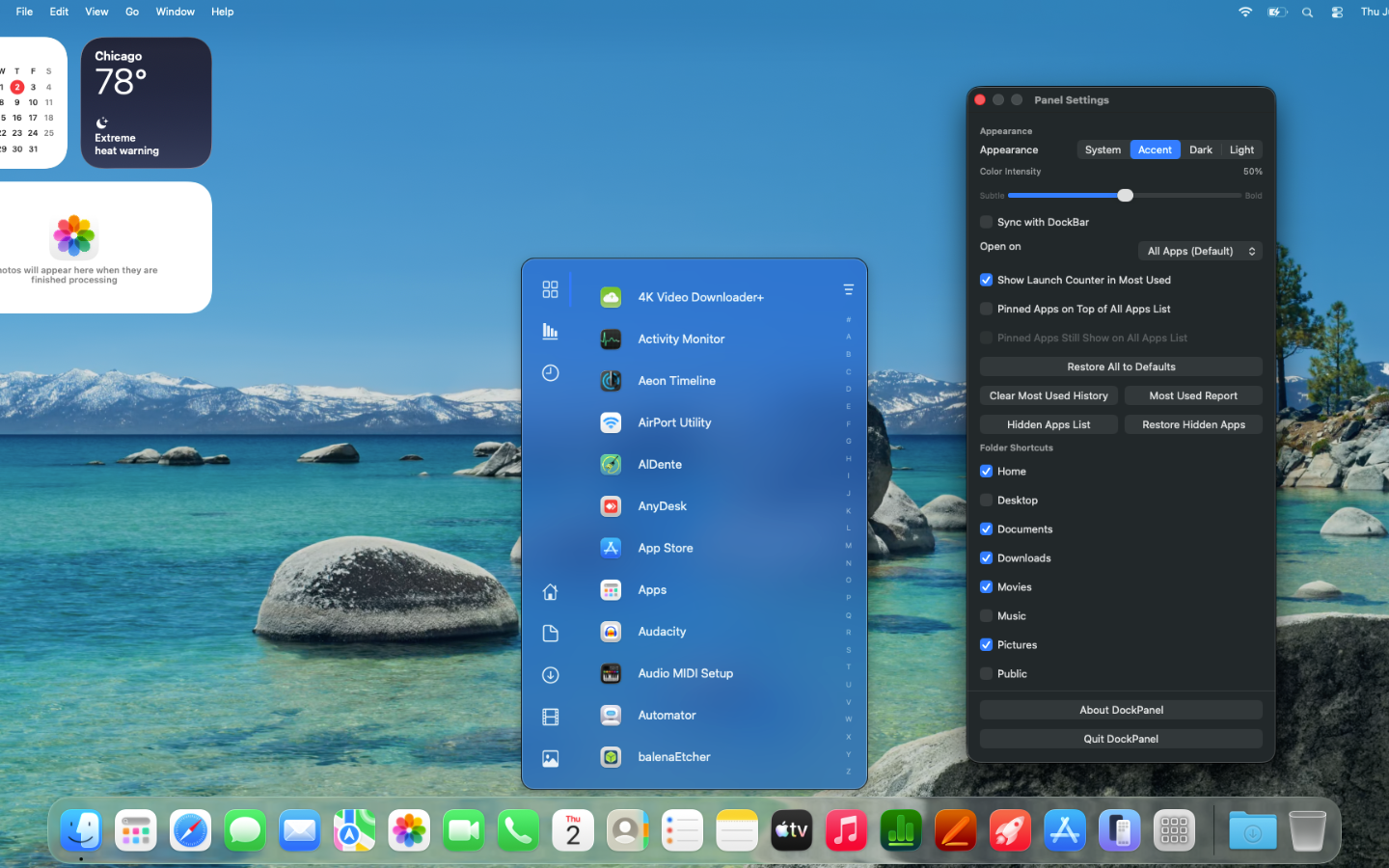Enable Sync with DockBar checkbox
The height and width of the screenshot is (868, 1389).
tap(986, 222)
